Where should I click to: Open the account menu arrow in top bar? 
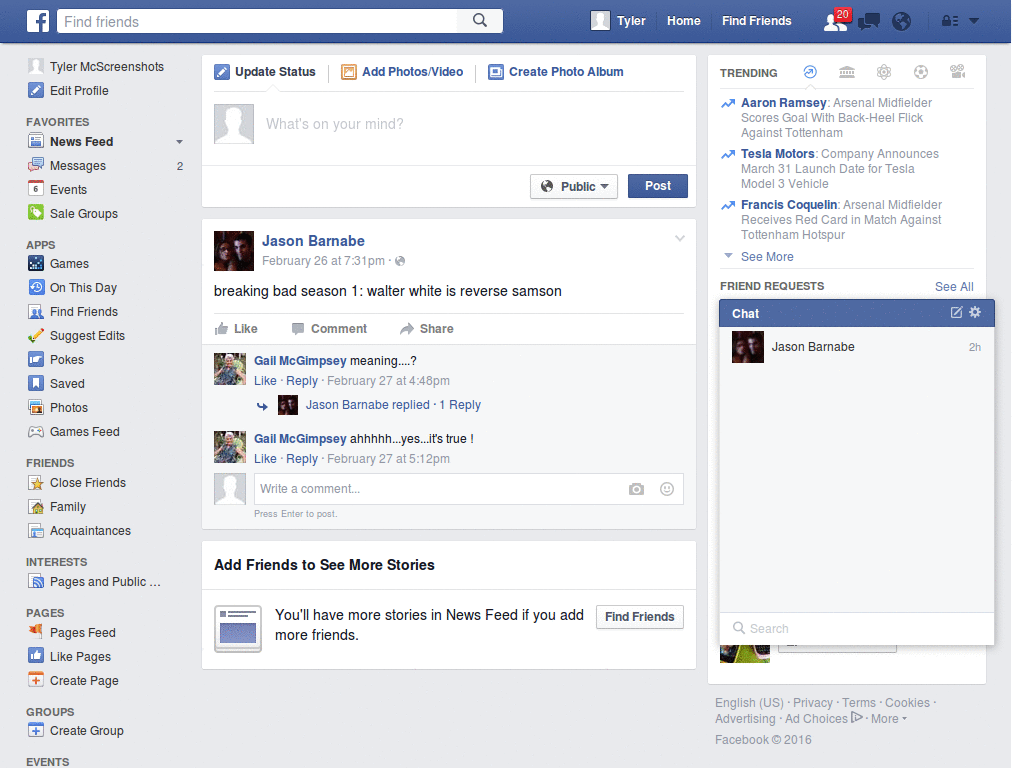[974, 21]
